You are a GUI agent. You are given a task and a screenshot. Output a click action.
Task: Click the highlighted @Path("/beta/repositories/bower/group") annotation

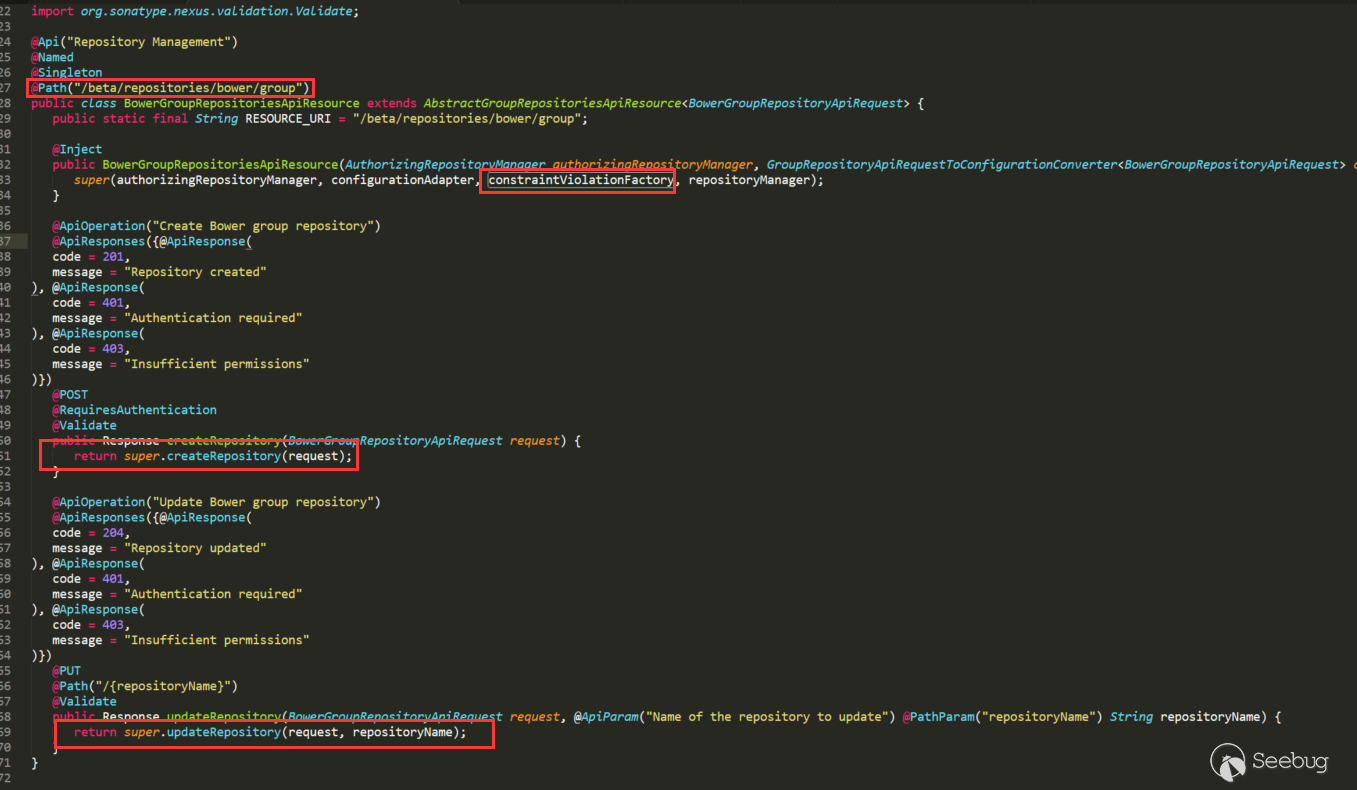(x=170, y=88)
